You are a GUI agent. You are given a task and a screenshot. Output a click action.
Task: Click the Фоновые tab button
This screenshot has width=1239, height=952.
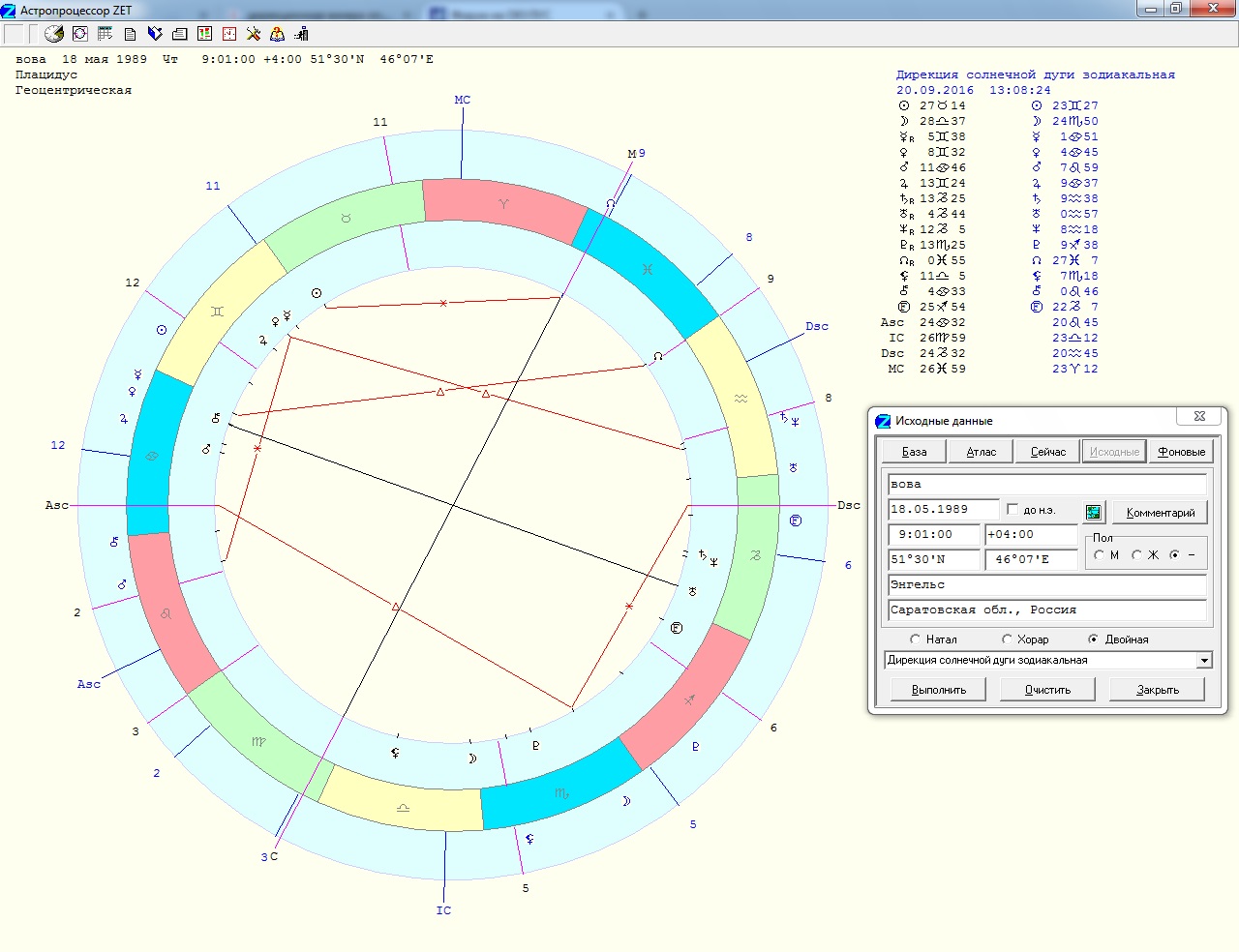pyautogui.click(x=1181, y=452)
